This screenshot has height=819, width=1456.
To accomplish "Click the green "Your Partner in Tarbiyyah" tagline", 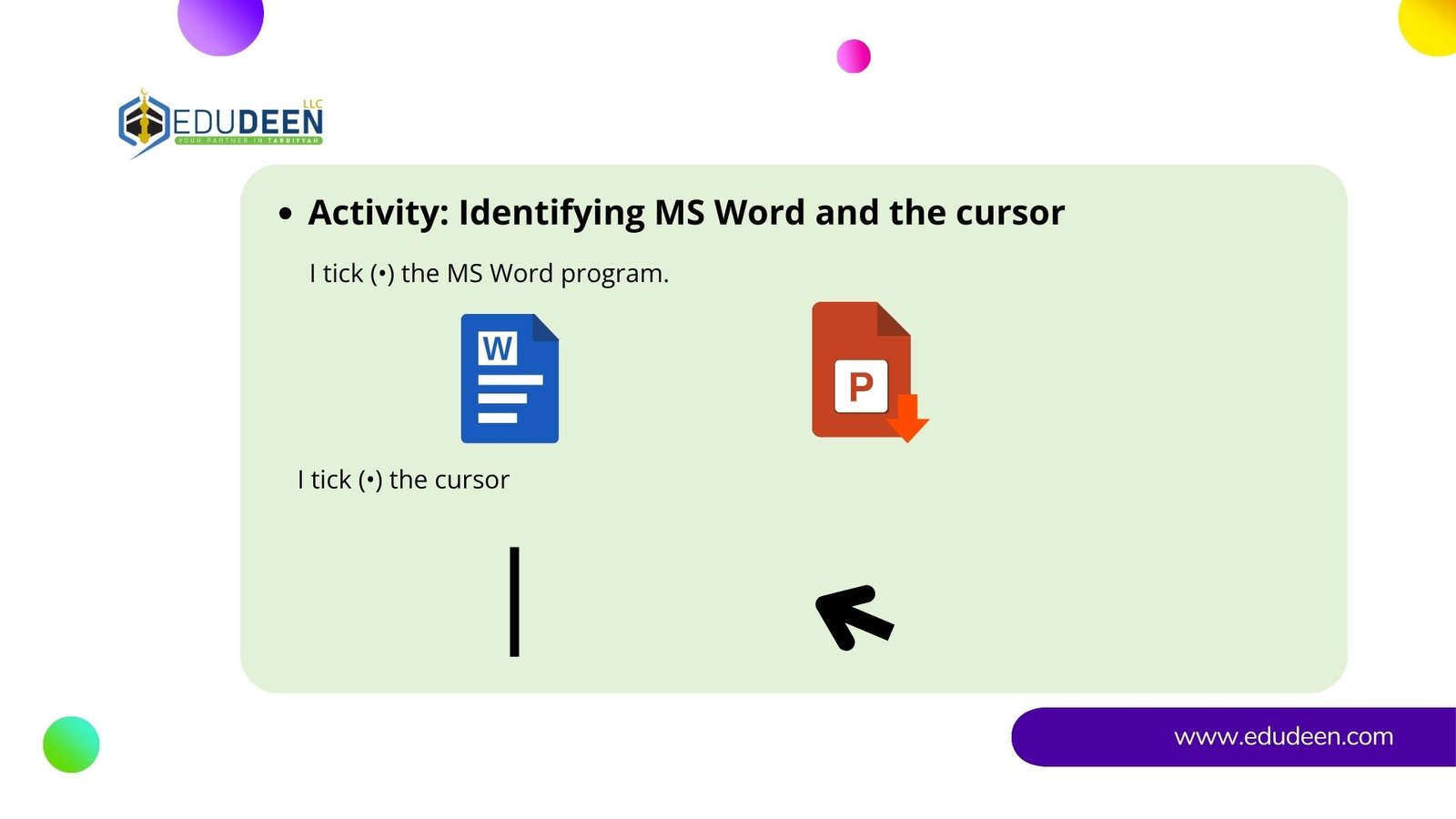I will 248,141.
